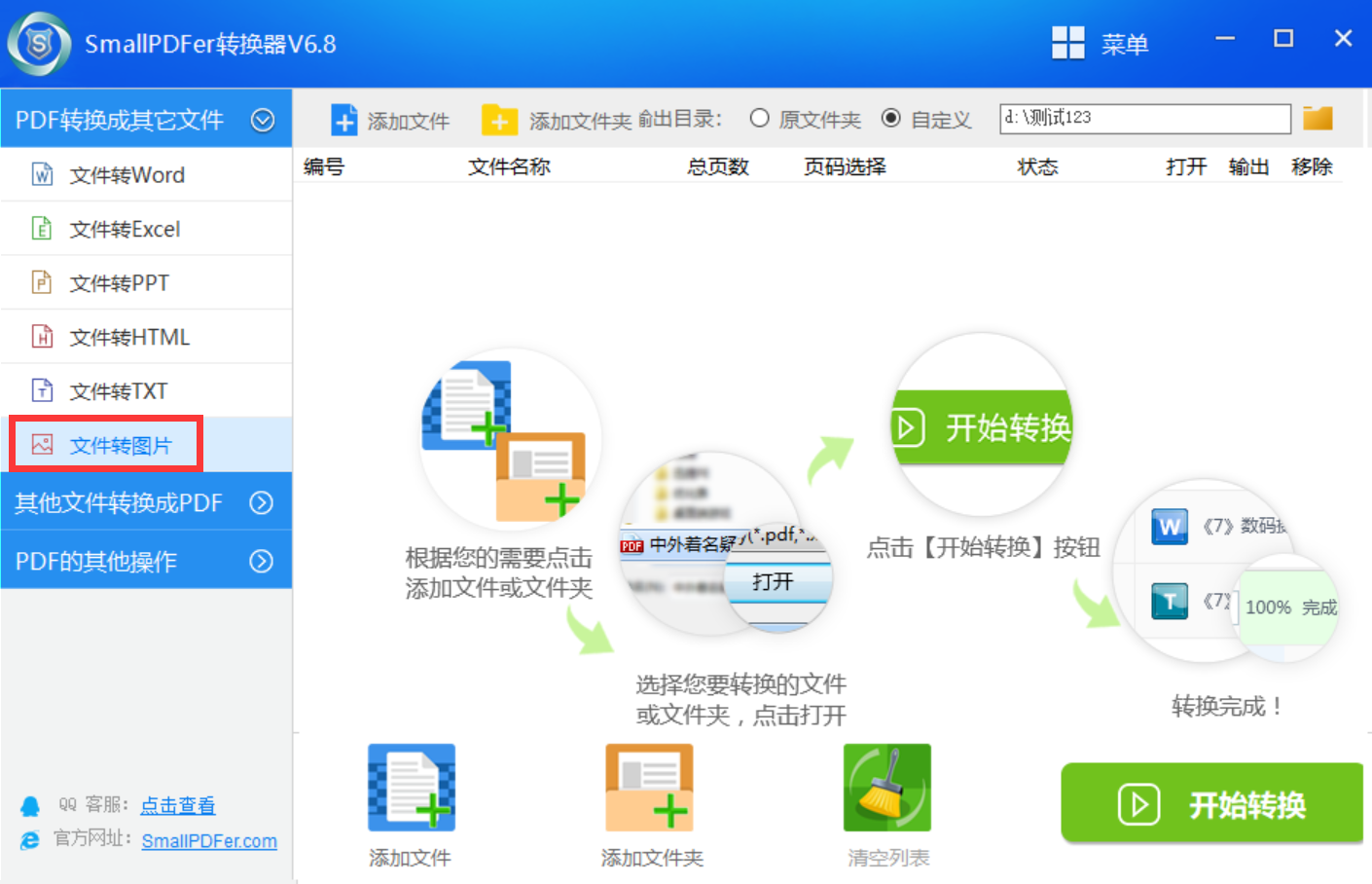Click the 输出 column header

1248,166
